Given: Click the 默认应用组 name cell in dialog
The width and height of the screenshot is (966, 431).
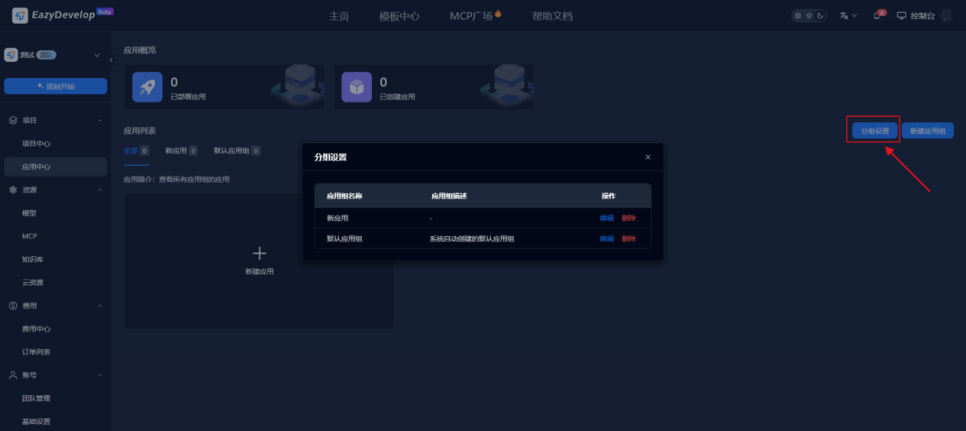Looking at the screenshot, I should [x=344, y=239].
